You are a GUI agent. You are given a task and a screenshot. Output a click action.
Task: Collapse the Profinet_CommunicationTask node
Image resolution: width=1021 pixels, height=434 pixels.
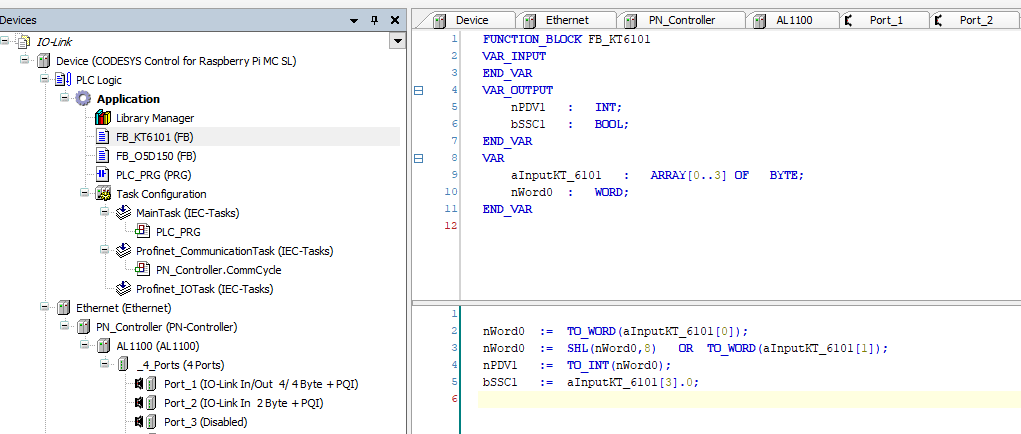coord(104,249)
